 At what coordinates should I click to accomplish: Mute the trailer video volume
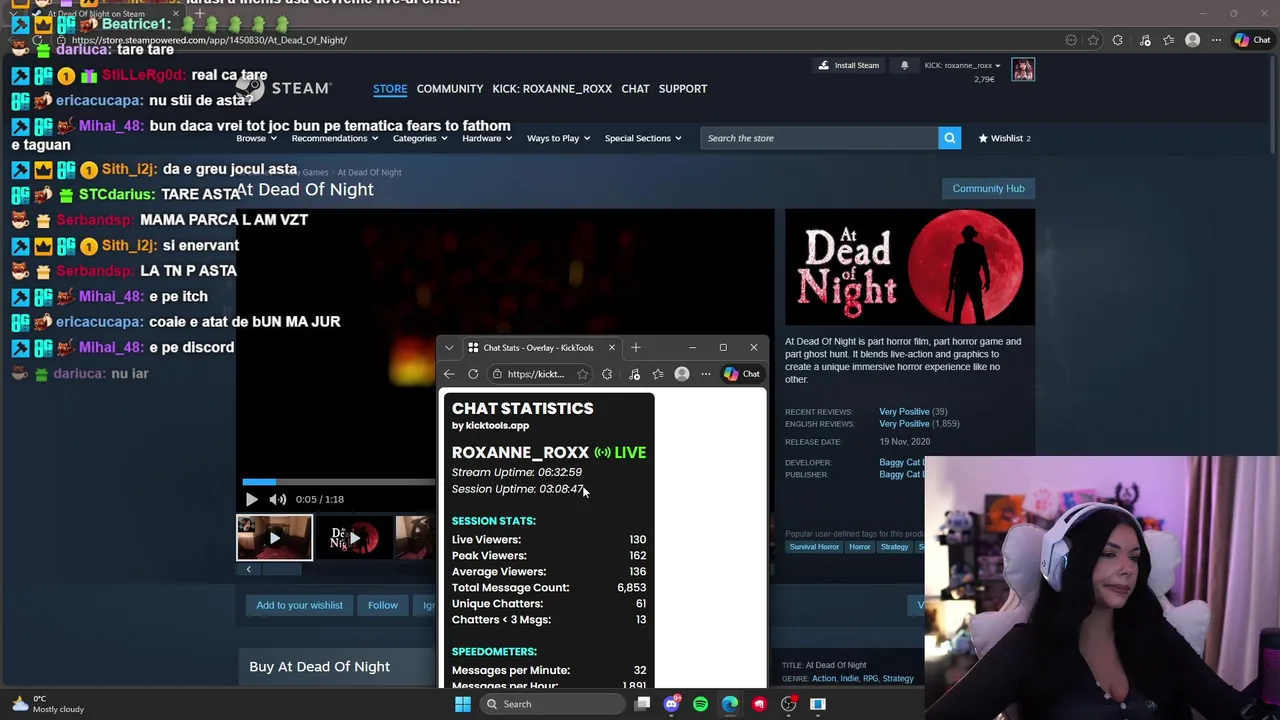click(278, 499)
